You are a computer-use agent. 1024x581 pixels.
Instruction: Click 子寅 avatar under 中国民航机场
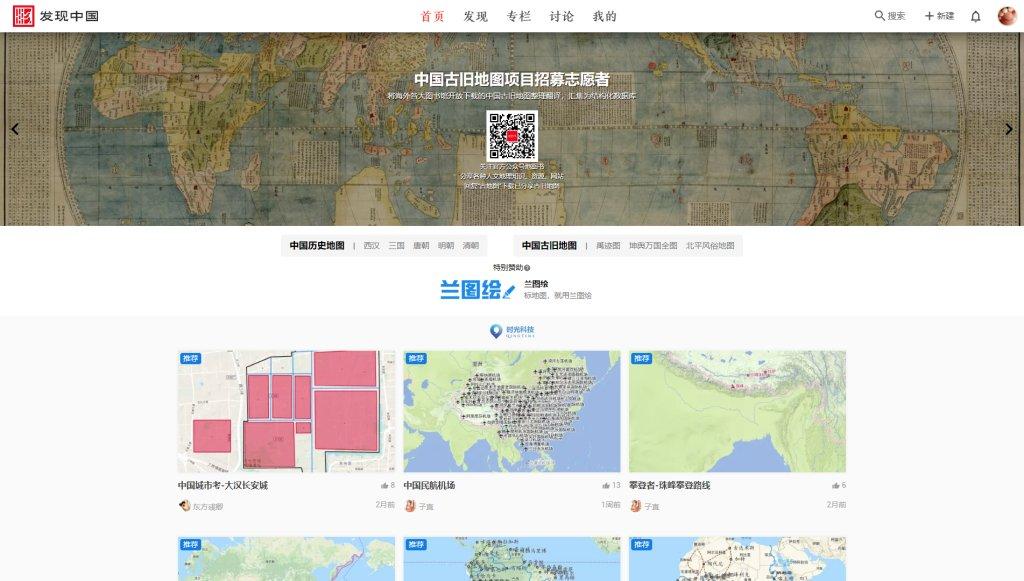point(410,505)
